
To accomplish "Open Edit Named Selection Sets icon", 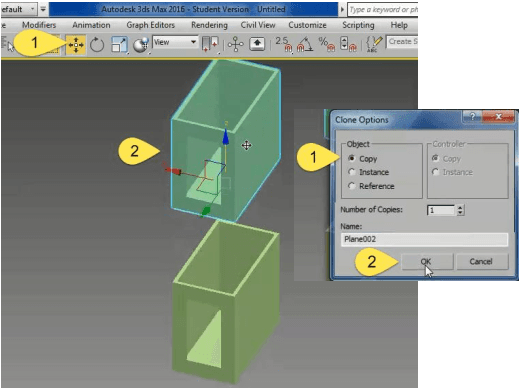I will click(x=374, y=44).
